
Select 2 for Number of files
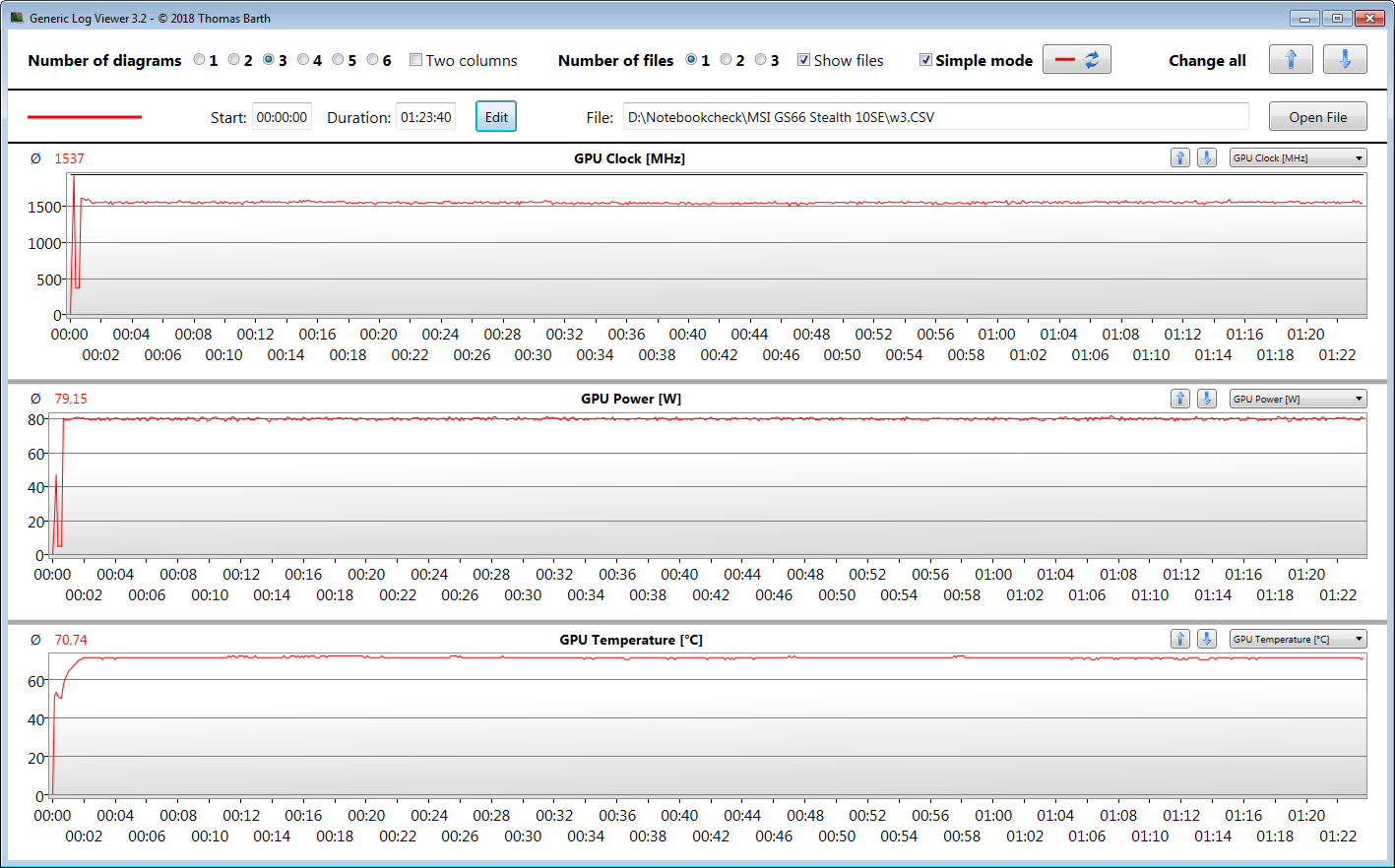point(727,60)
